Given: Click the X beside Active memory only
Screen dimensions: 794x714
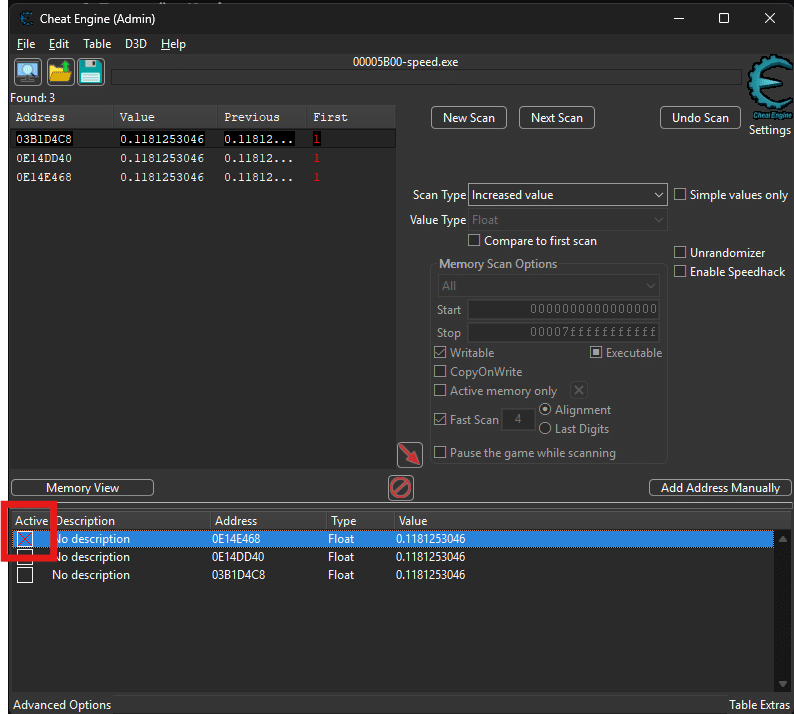Looking at the screenshot, I should point(579,390).
